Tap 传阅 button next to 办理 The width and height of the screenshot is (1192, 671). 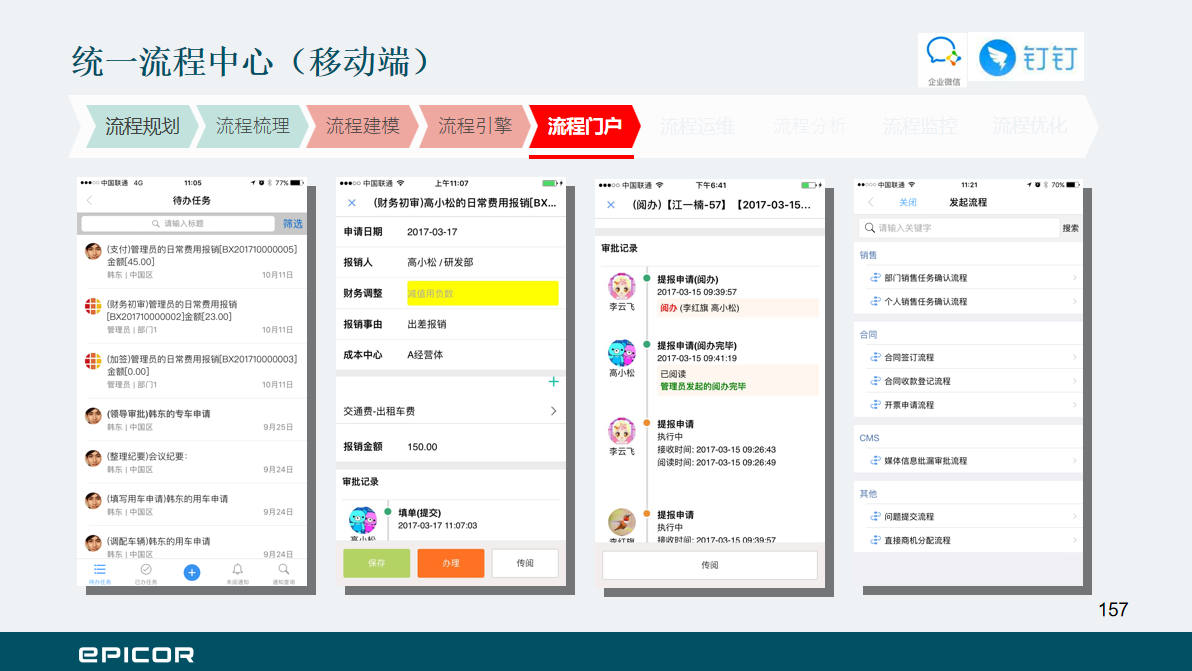pos(525,563)
